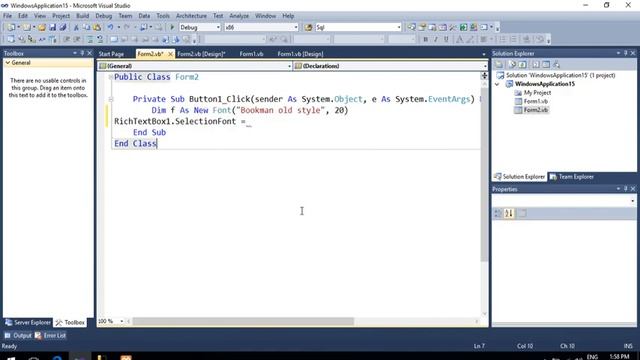Collapse the General group in Toolbox
The width and height of the screenshot is (640, 360).
point(8,62)
